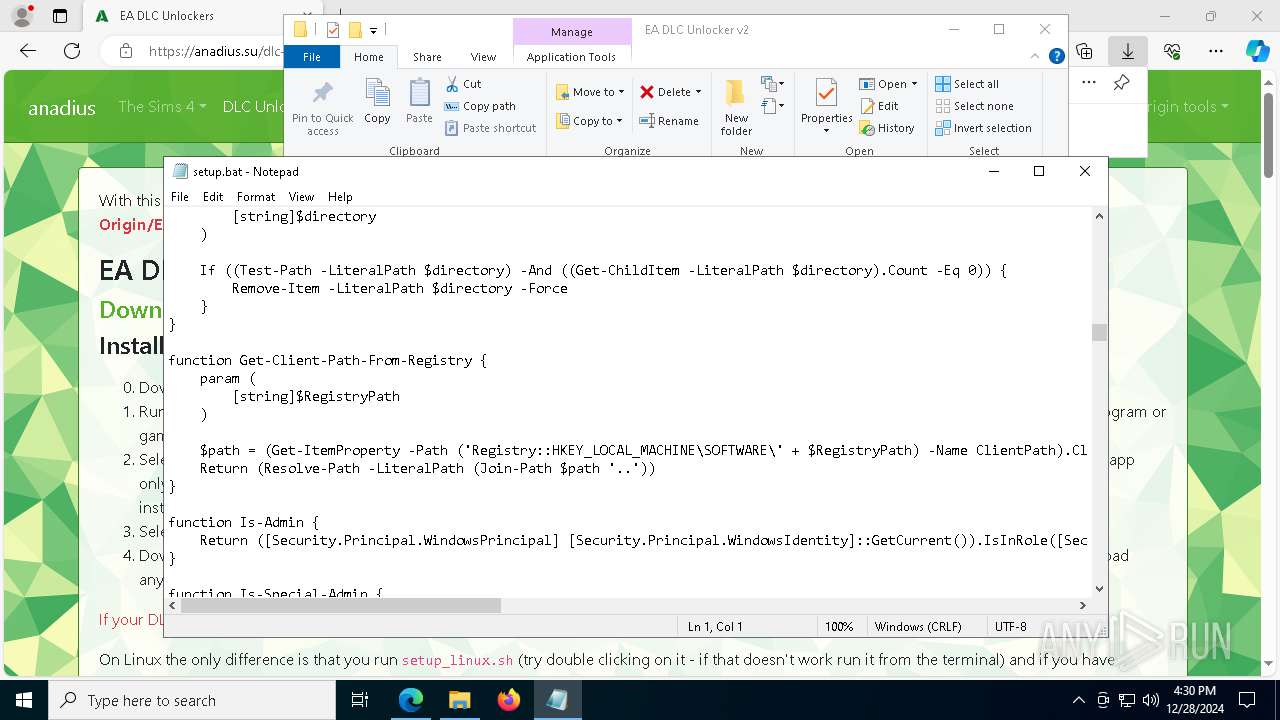
Task: Collapse the Explorer ribbon chevron
Action: click(x=1036, y=57)
